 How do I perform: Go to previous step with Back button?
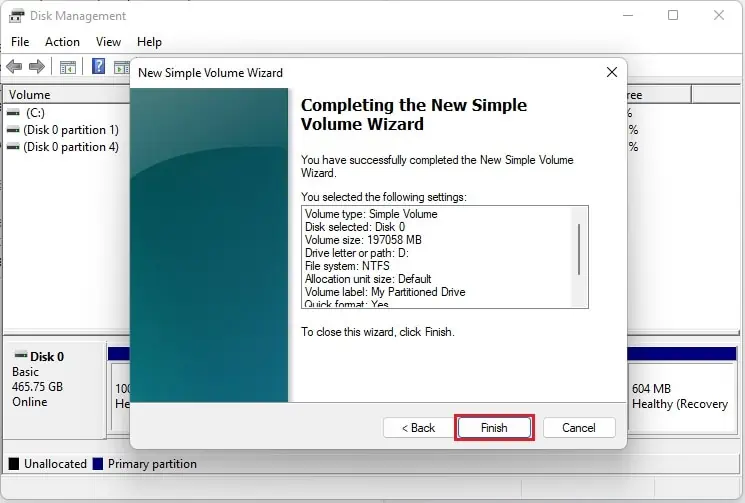(x=418, y=428)
